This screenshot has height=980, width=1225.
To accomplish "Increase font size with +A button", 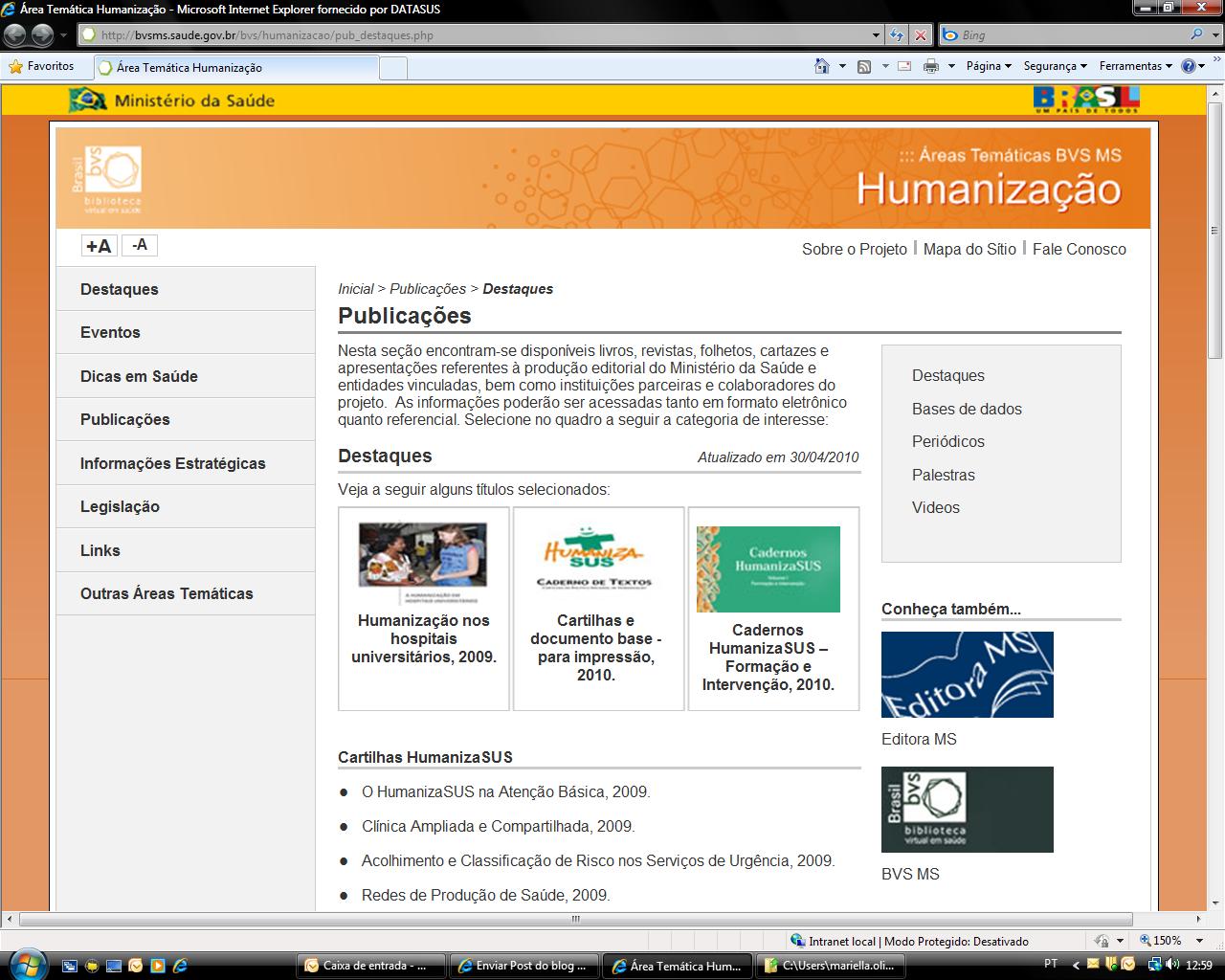I will pos(99,246).
